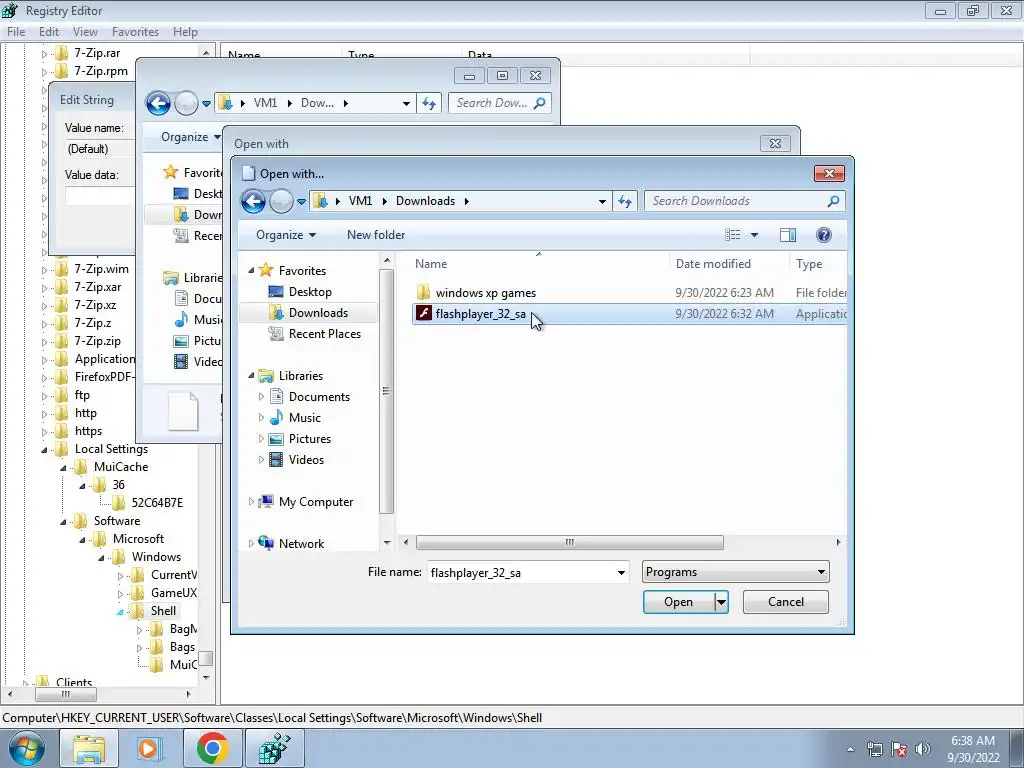Go back in the background Explorer window

click(x=158, y=103)
